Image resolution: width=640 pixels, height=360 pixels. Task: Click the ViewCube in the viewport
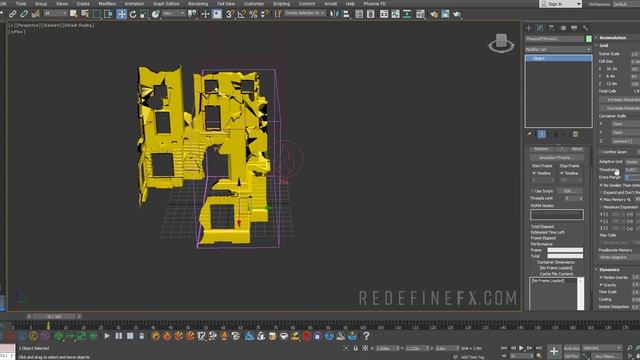point(501,43)
